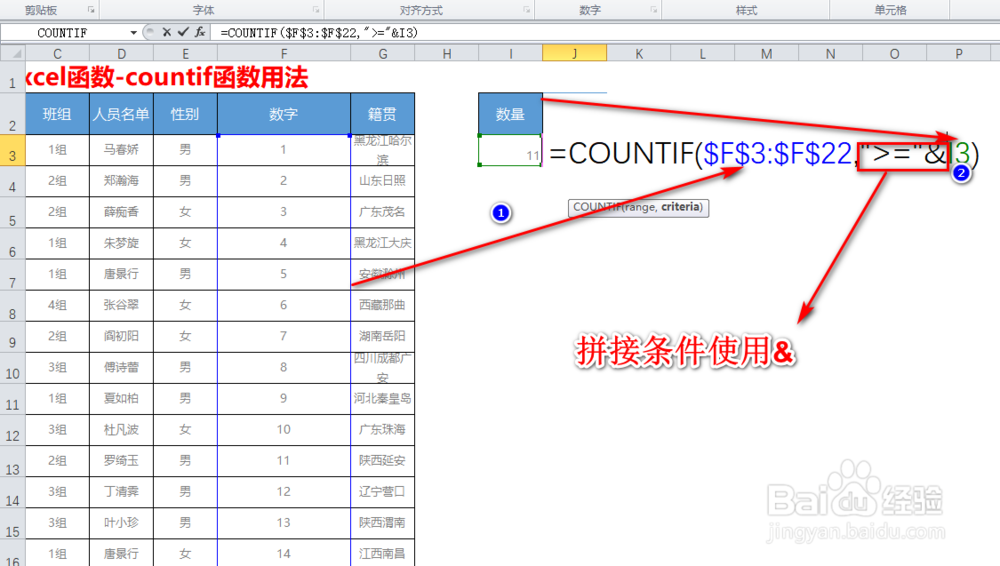This screenshot has width=1000, height=566.
Task: Confirm the formula with the checkmark icon
Action: 183,32
